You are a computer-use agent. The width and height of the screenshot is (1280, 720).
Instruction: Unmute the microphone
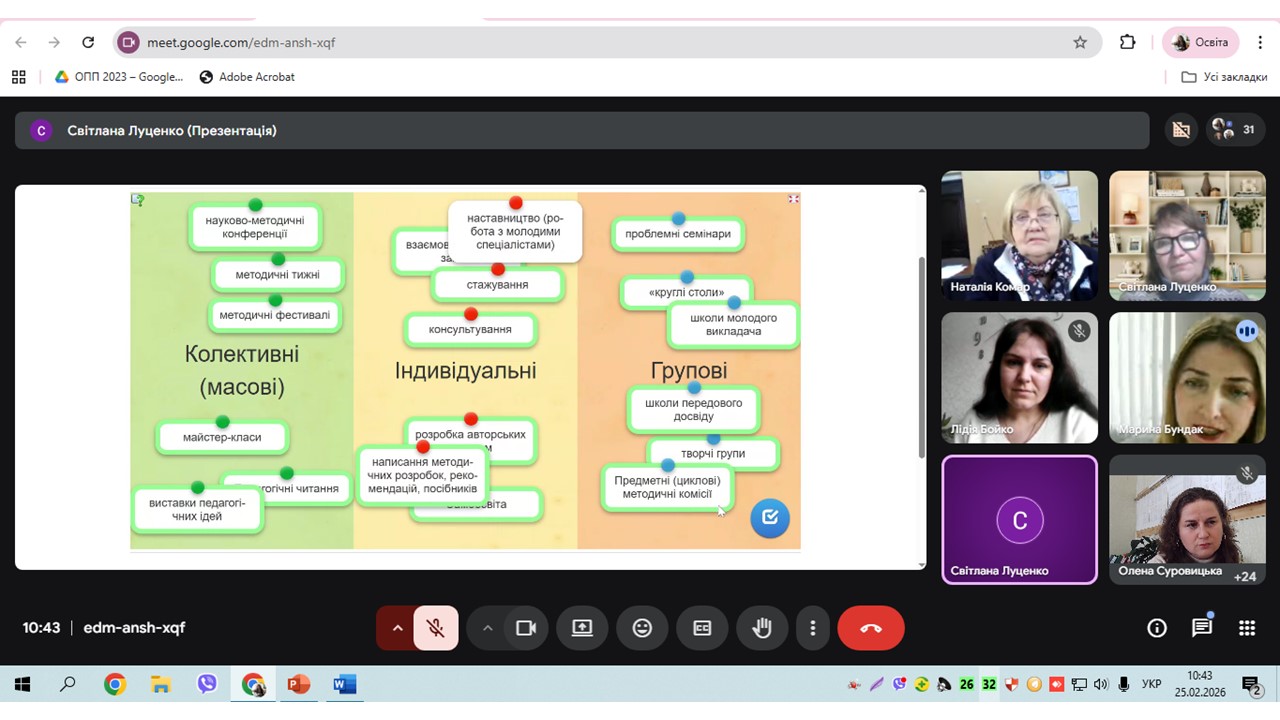[x=435, y=628]
